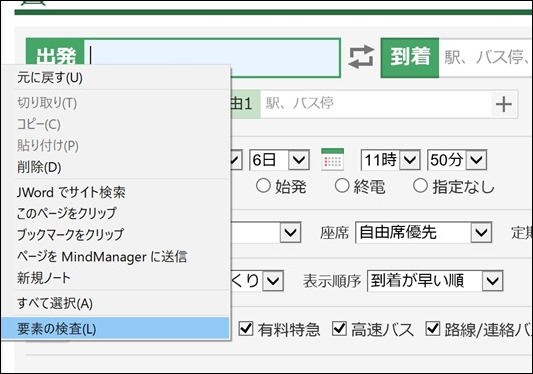Open the 表示順序 到着が早い順 dropdown
The width and height of the screenshot is (533, 374).
coord(435,281)
